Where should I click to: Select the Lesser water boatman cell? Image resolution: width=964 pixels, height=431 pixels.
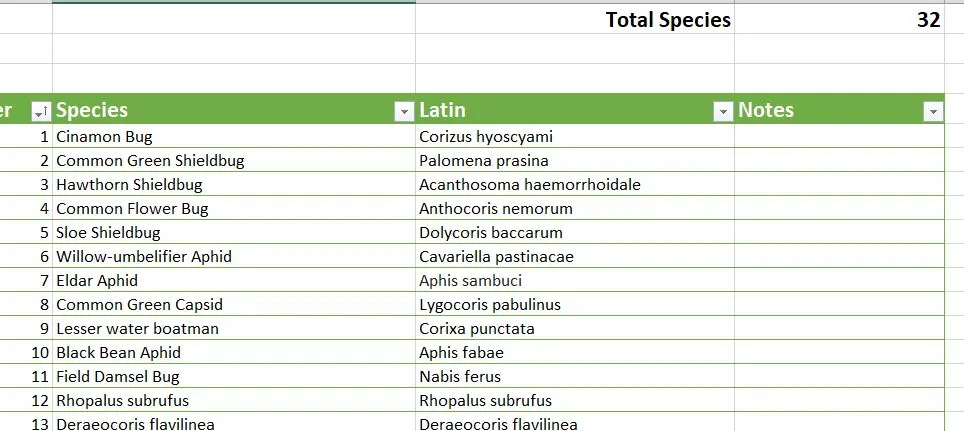234,328
